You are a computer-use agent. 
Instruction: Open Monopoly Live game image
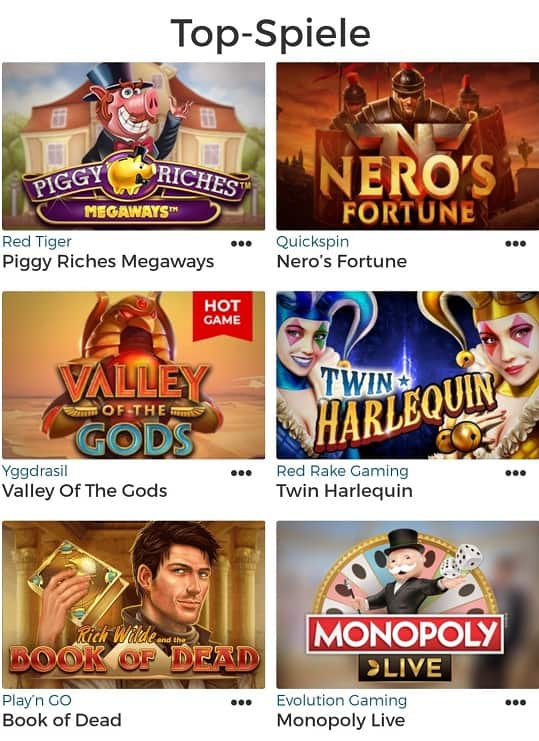[408, 605]
